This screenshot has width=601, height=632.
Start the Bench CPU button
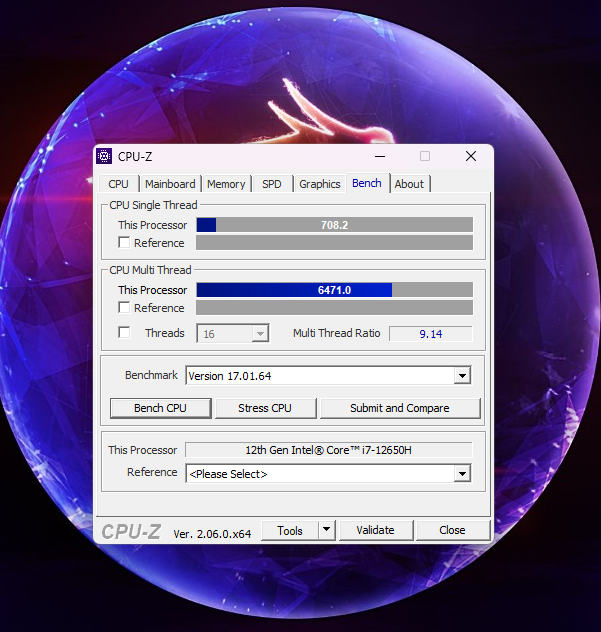(160, 408)
